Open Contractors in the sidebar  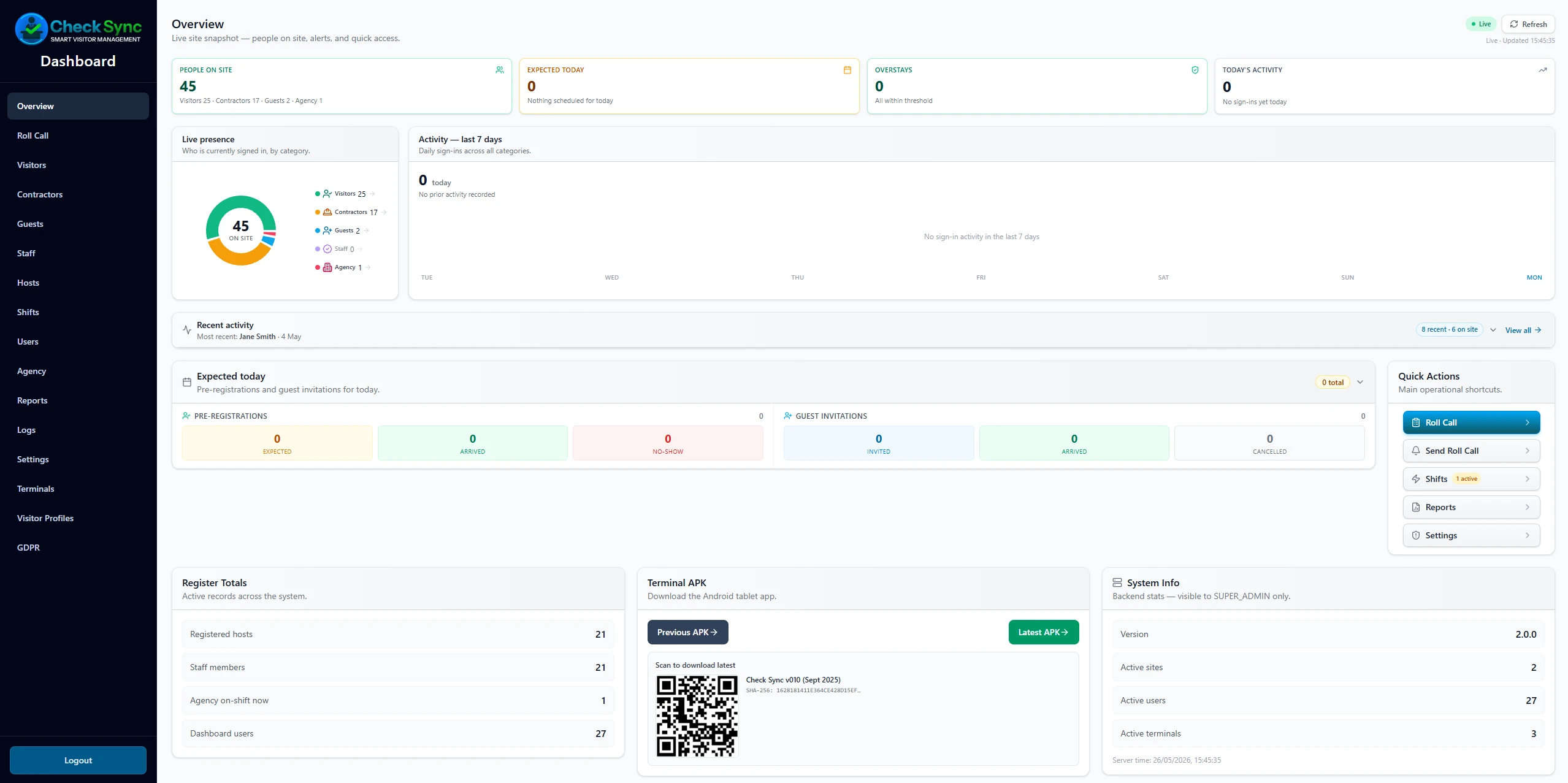(78, 194)
